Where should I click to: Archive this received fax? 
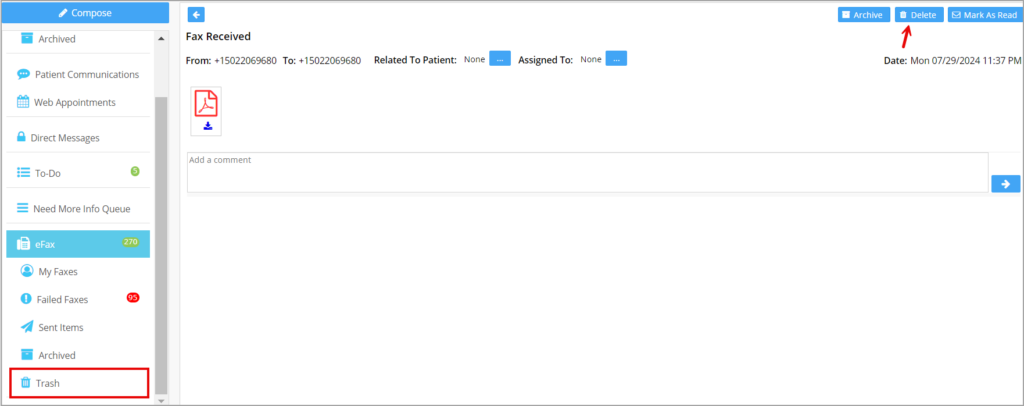pos(864,15)
